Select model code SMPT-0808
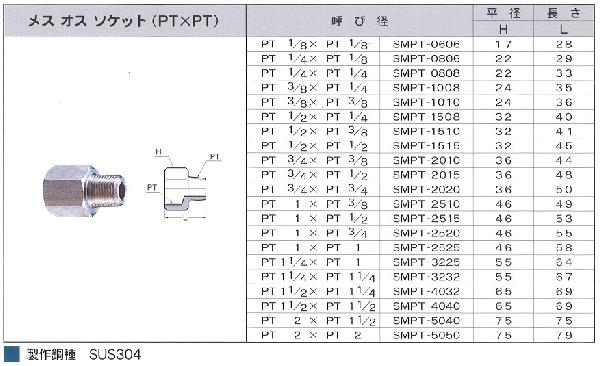 [426, 74]
